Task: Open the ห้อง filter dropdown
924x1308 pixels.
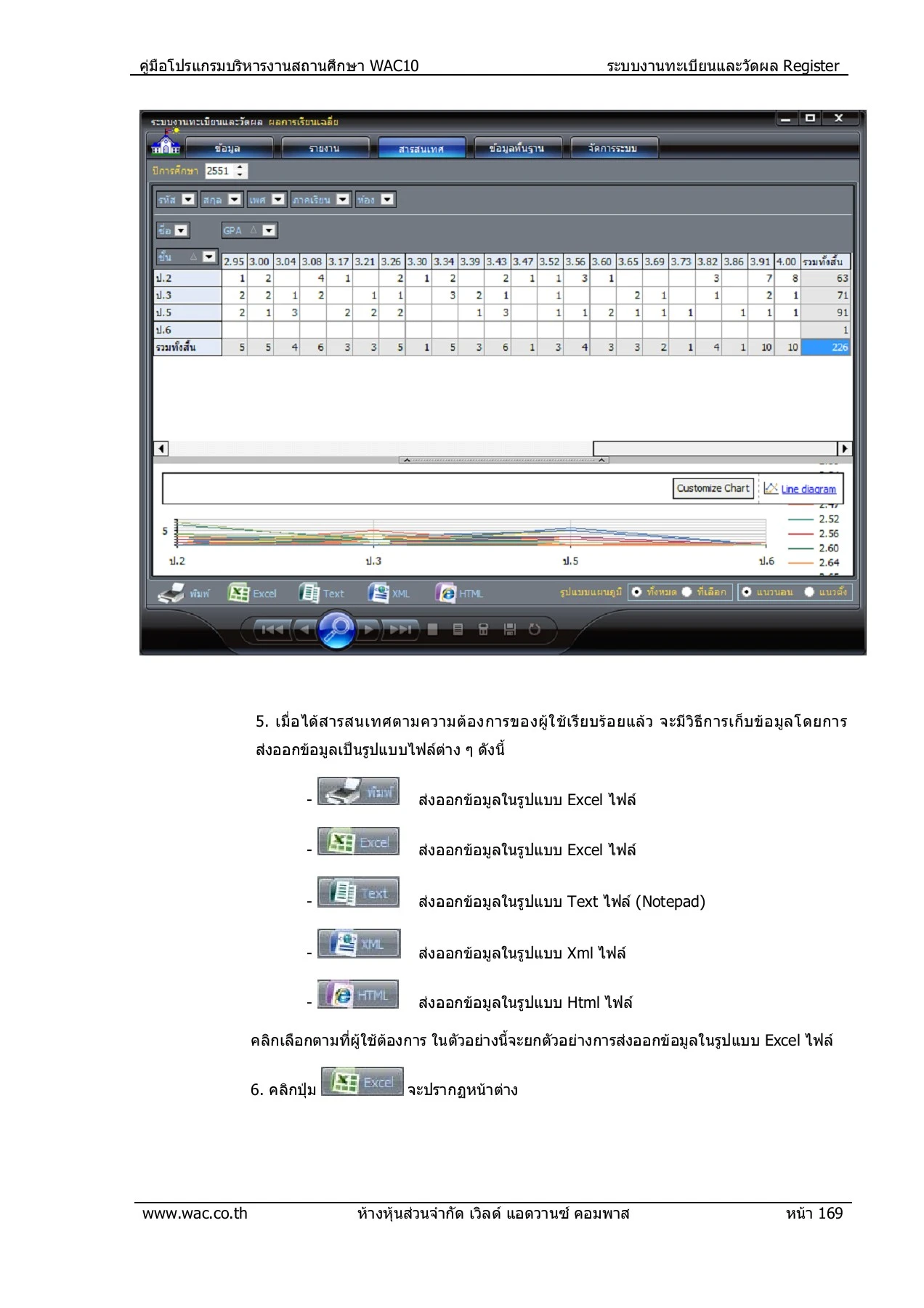Action: tap(387, 199)
